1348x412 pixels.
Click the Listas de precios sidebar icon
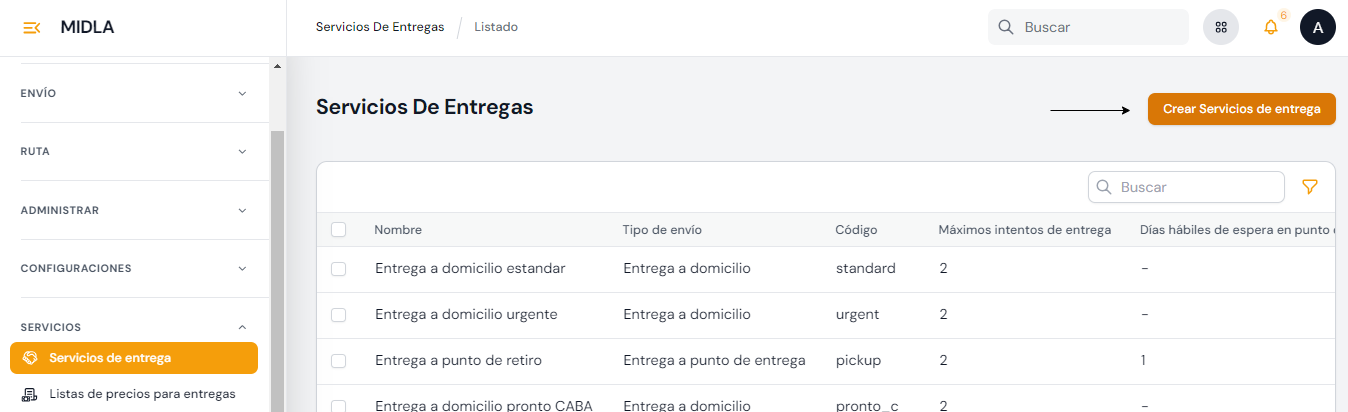tap(30, 394)
